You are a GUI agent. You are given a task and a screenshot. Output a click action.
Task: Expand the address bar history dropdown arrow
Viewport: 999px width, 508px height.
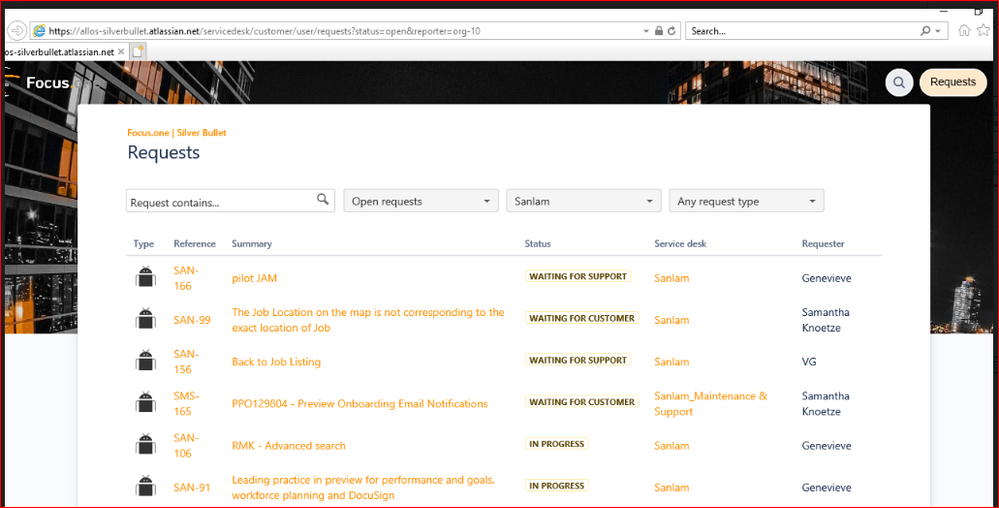646,31
